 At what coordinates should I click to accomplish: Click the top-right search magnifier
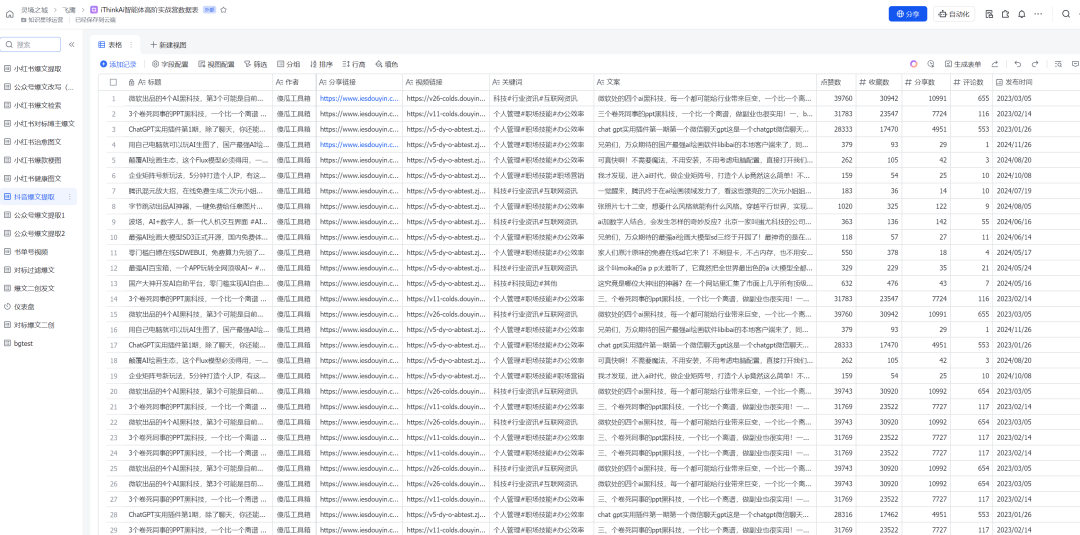(1066, 14)
